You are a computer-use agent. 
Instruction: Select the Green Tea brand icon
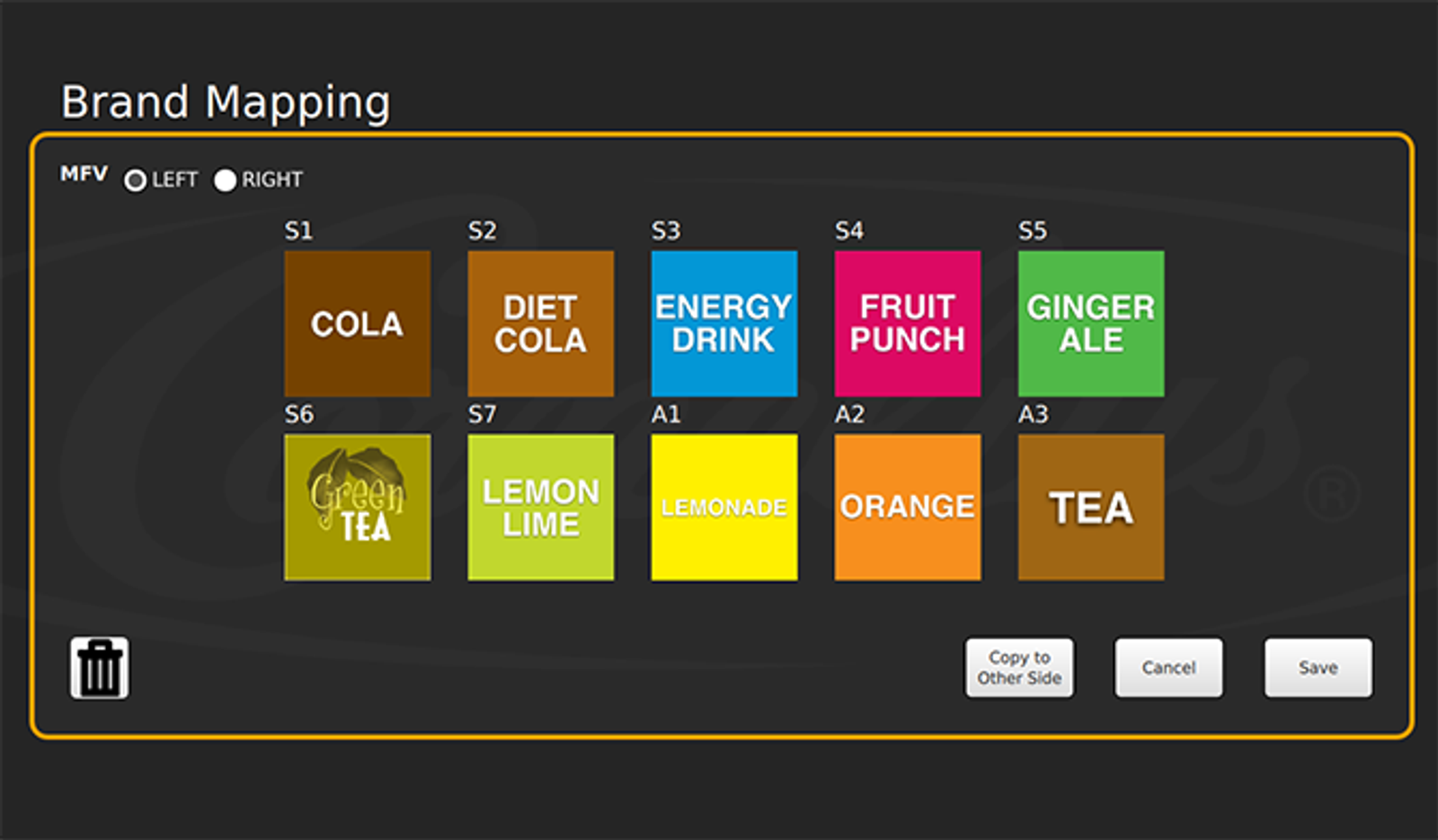[x=357, y=507]
